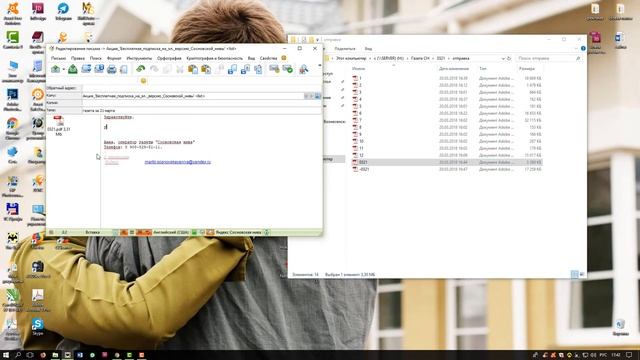Click the refresh icon in Explorer address bar

509,58
